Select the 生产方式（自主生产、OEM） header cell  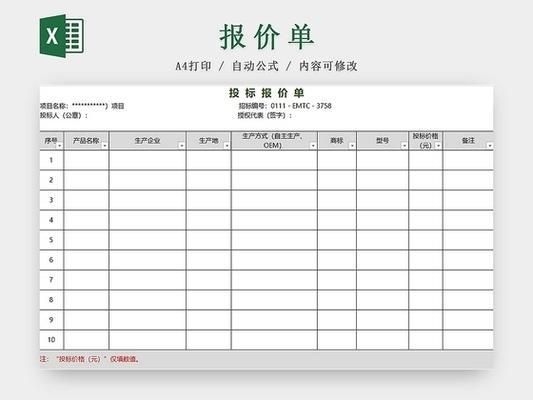(274, 140)
